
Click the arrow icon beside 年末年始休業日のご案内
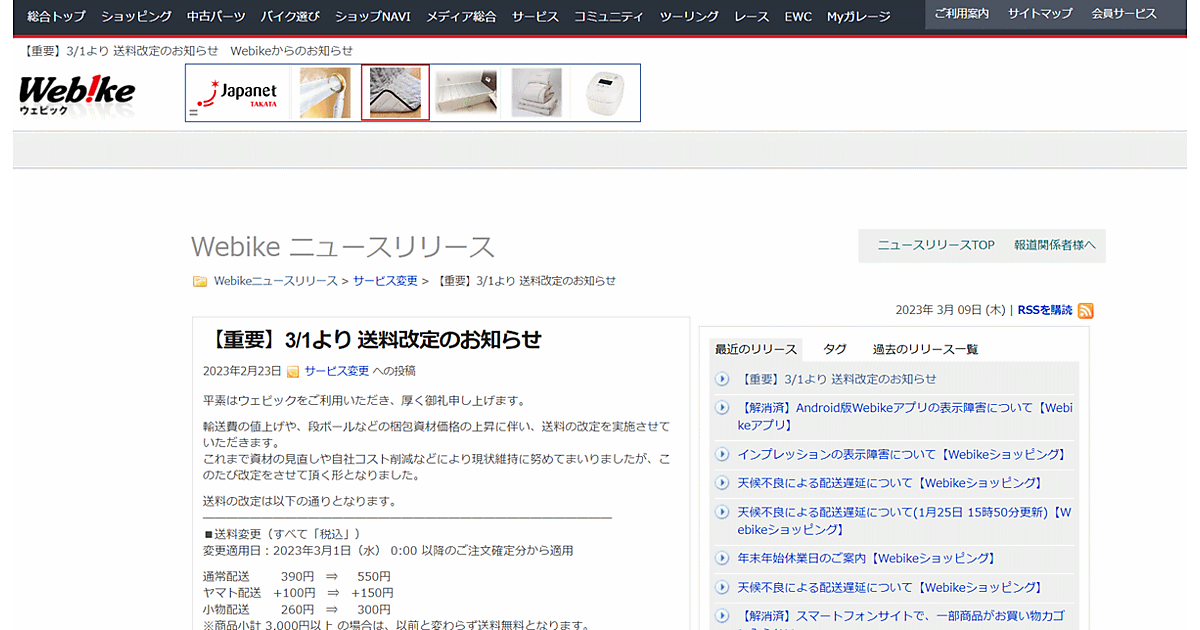point(720,558)
